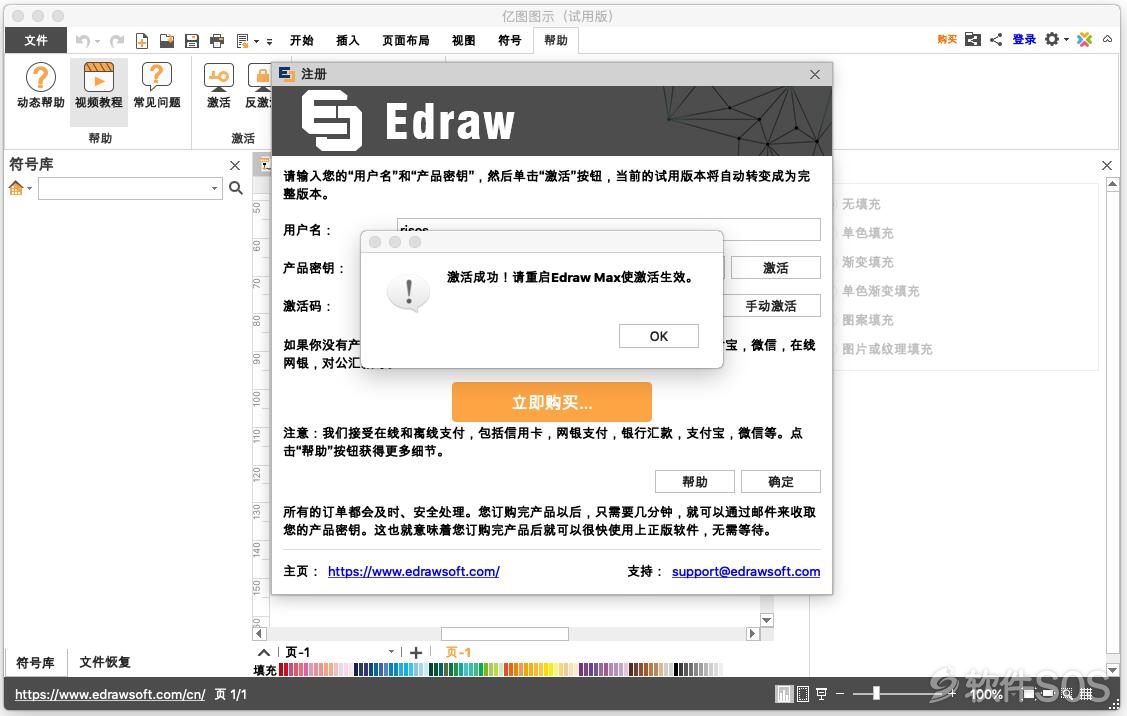Open the https://www.edrawsoft.com/ homepage link

(x=413, y=572)
